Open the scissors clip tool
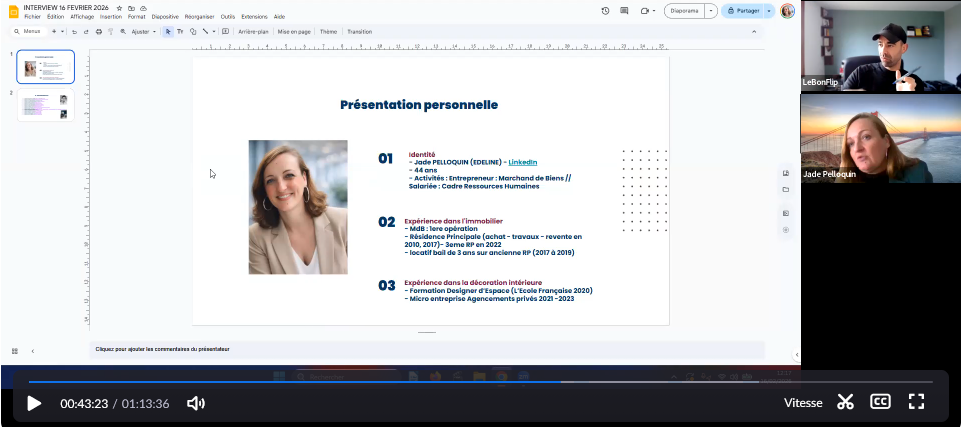The width and height of the screenshot is (961, 427). 845,402
